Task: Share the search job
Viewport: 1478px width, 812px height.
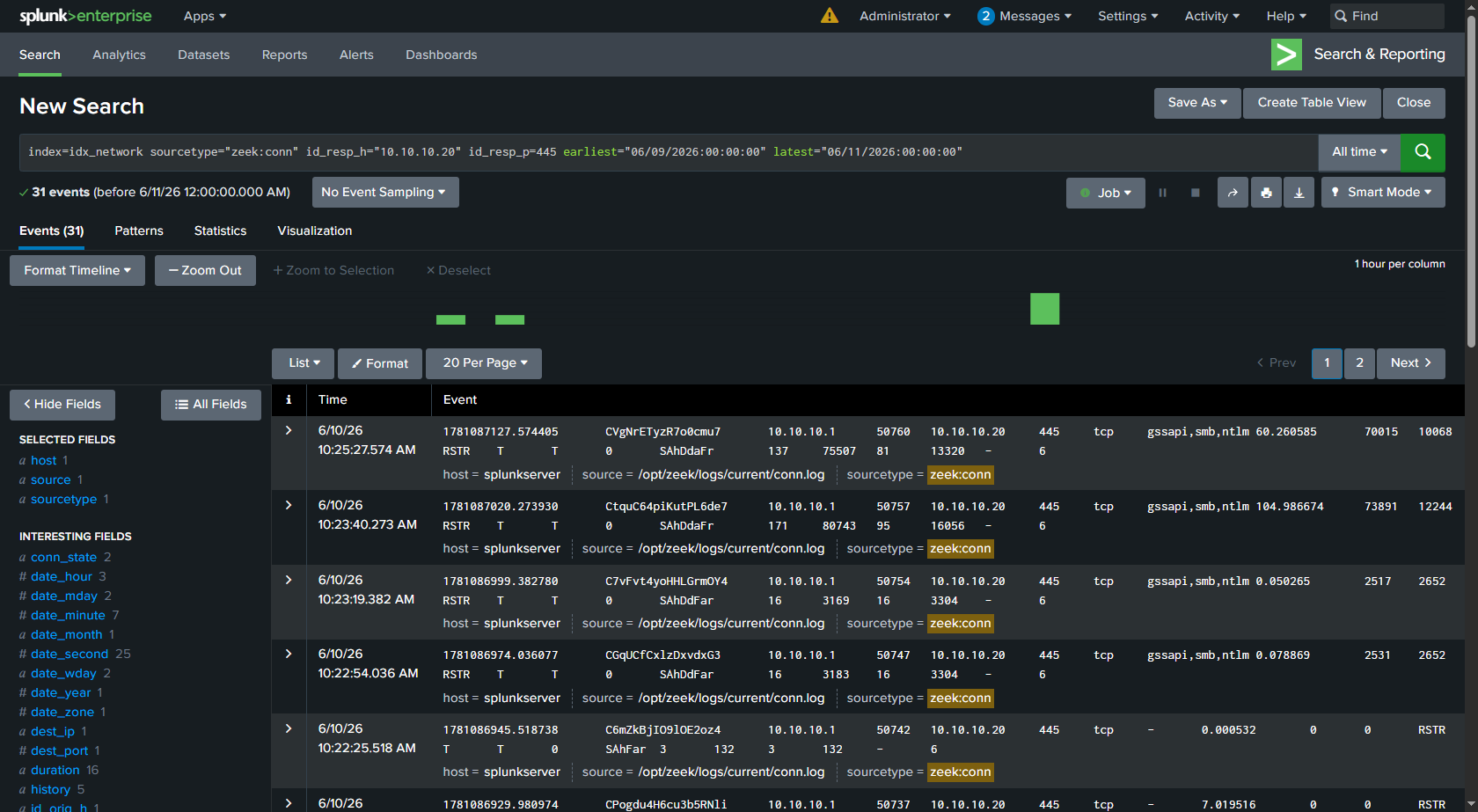Action: (x=1233, y=193)
